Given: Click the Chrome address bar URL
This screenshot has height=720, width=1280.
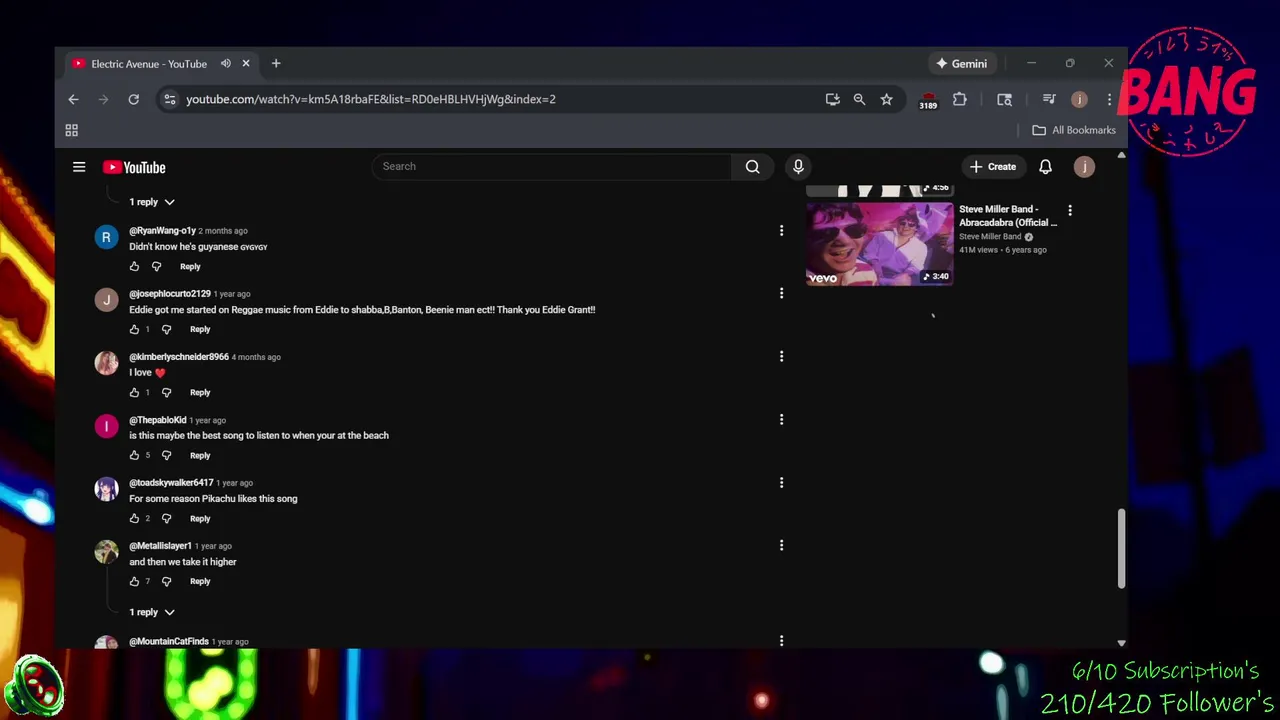Looking at the screenshot, I should tap(370, 99).
